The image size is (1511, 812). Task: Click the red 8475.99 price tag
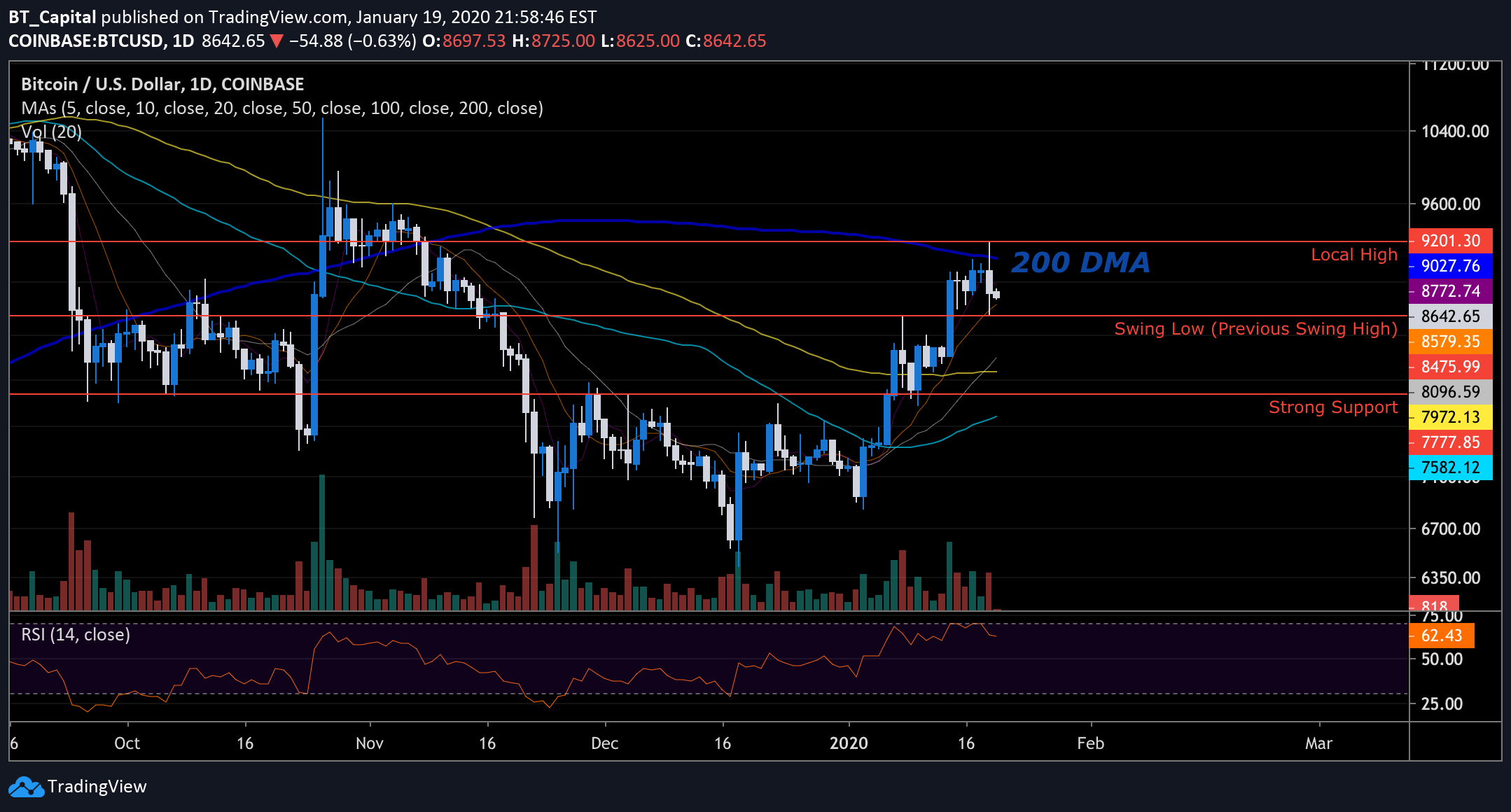tap(1450, 367)
